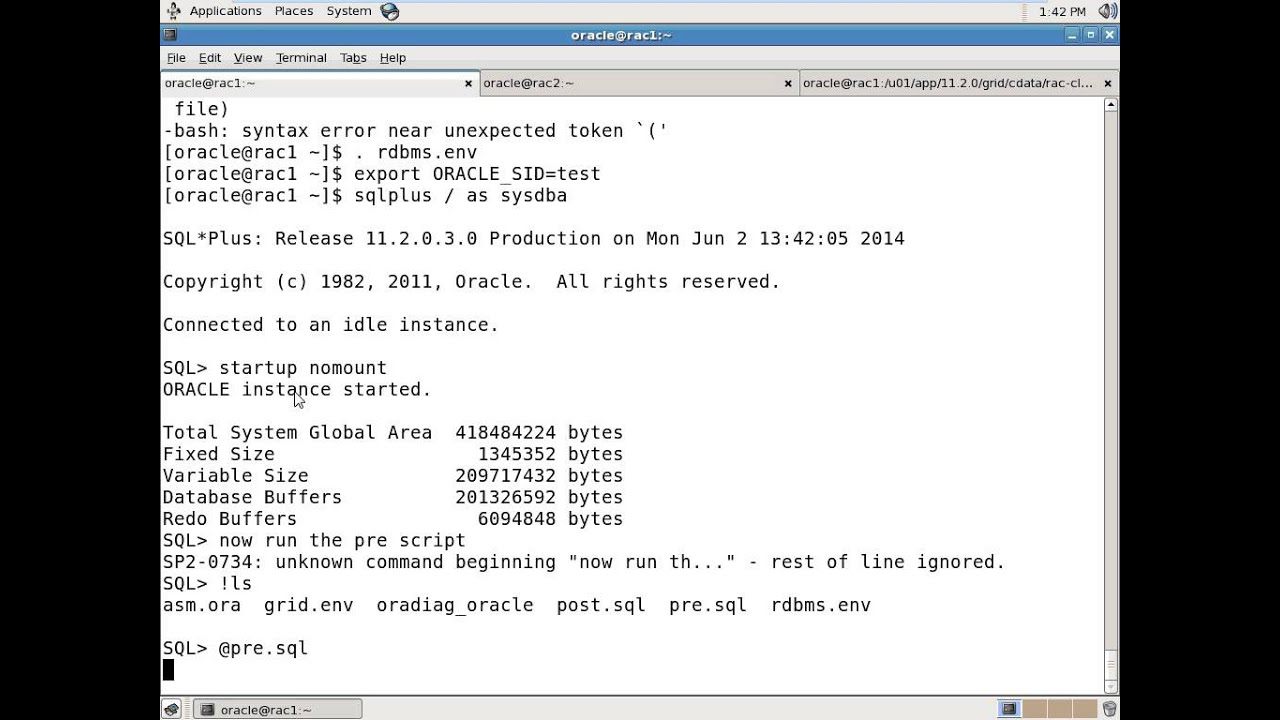The image size is (1280, 720).
Task: Click the terminal scrollbar thumb
Action: coord(1110,663)
